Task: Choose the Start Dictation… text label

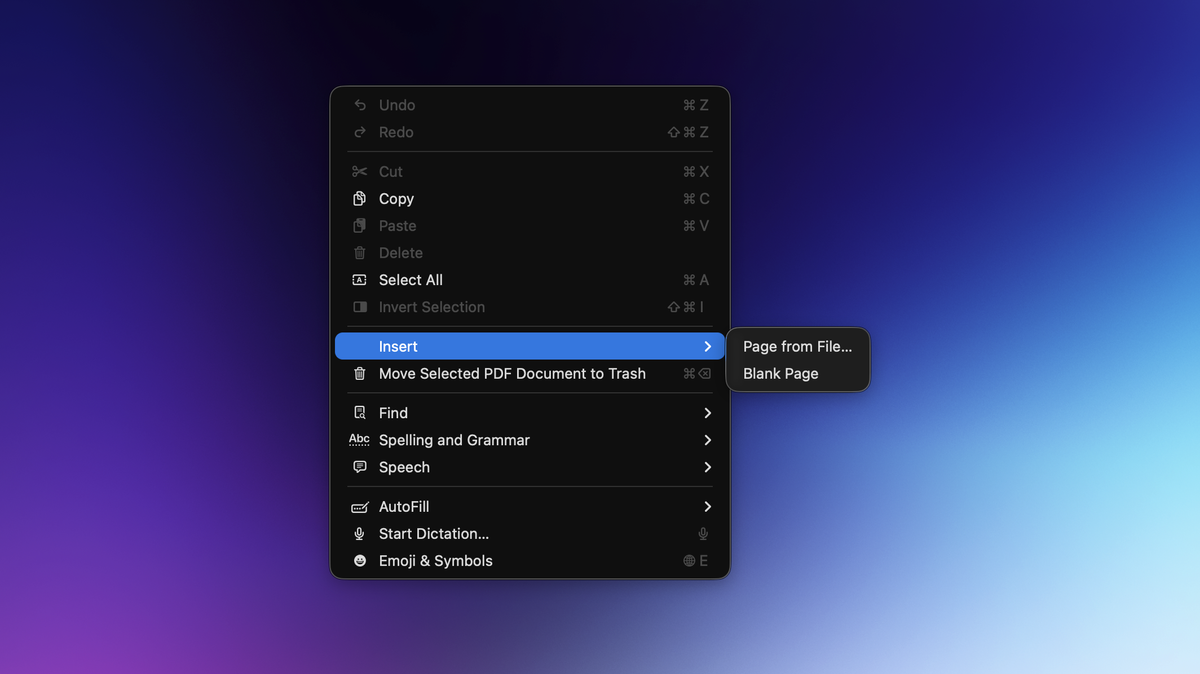Action: [x=433, y=534]
